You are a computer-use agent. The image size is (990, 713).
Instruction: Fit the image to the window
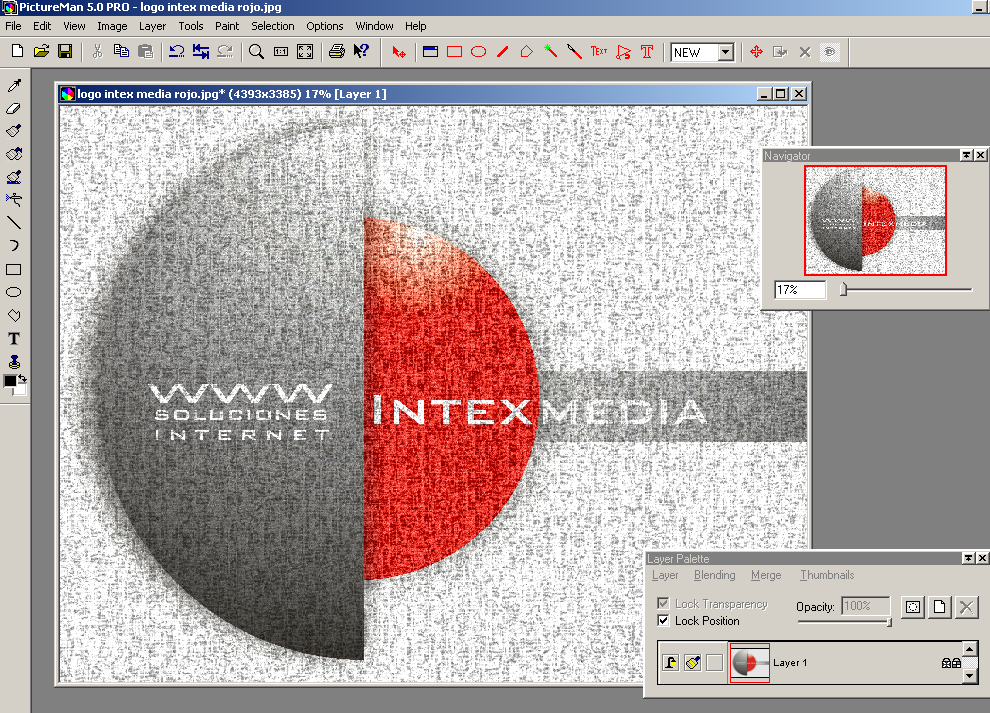point(305,52)
